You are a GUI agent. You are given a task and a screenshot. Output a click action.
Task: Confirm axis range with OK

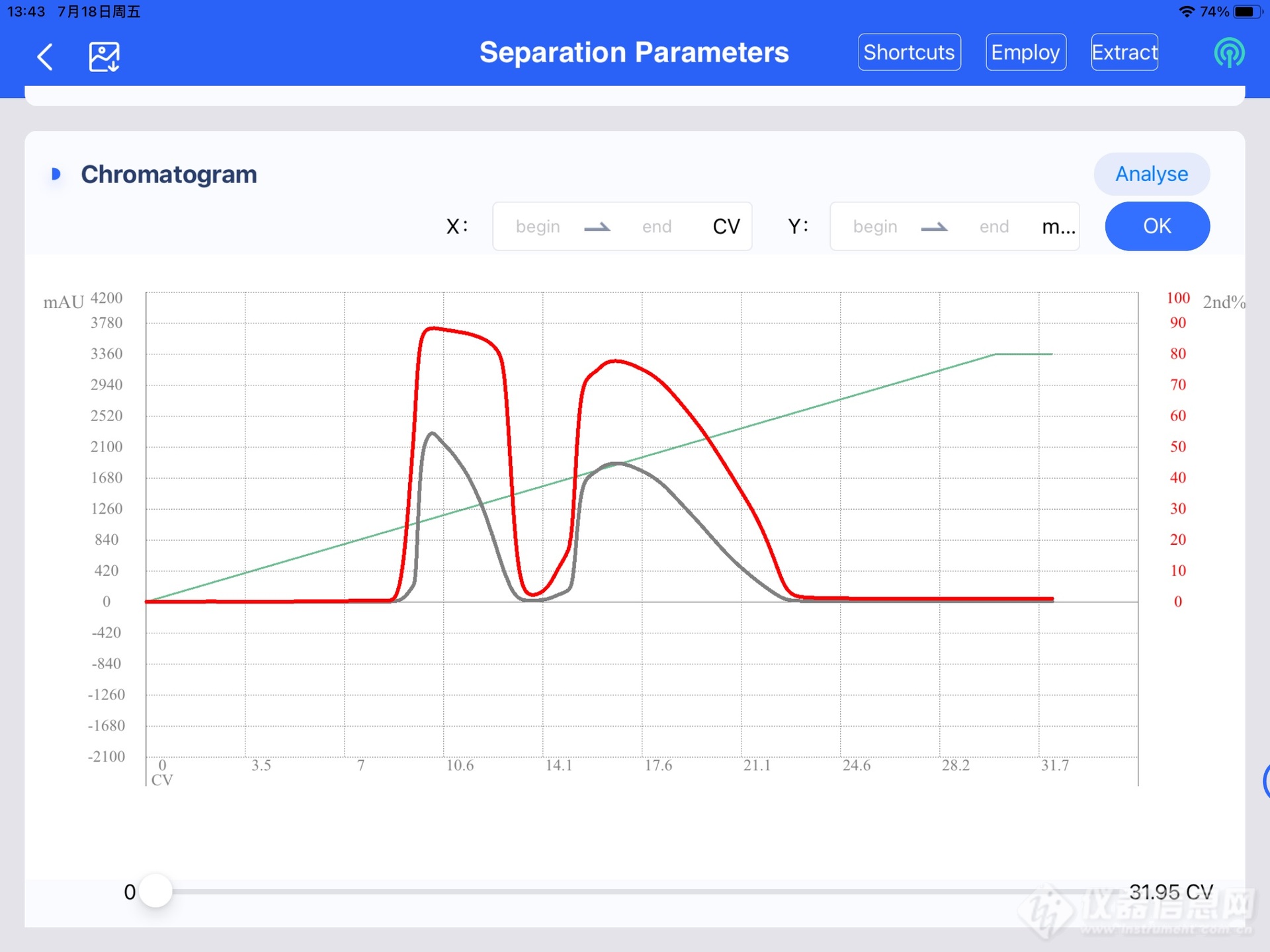click(1157, 226)
